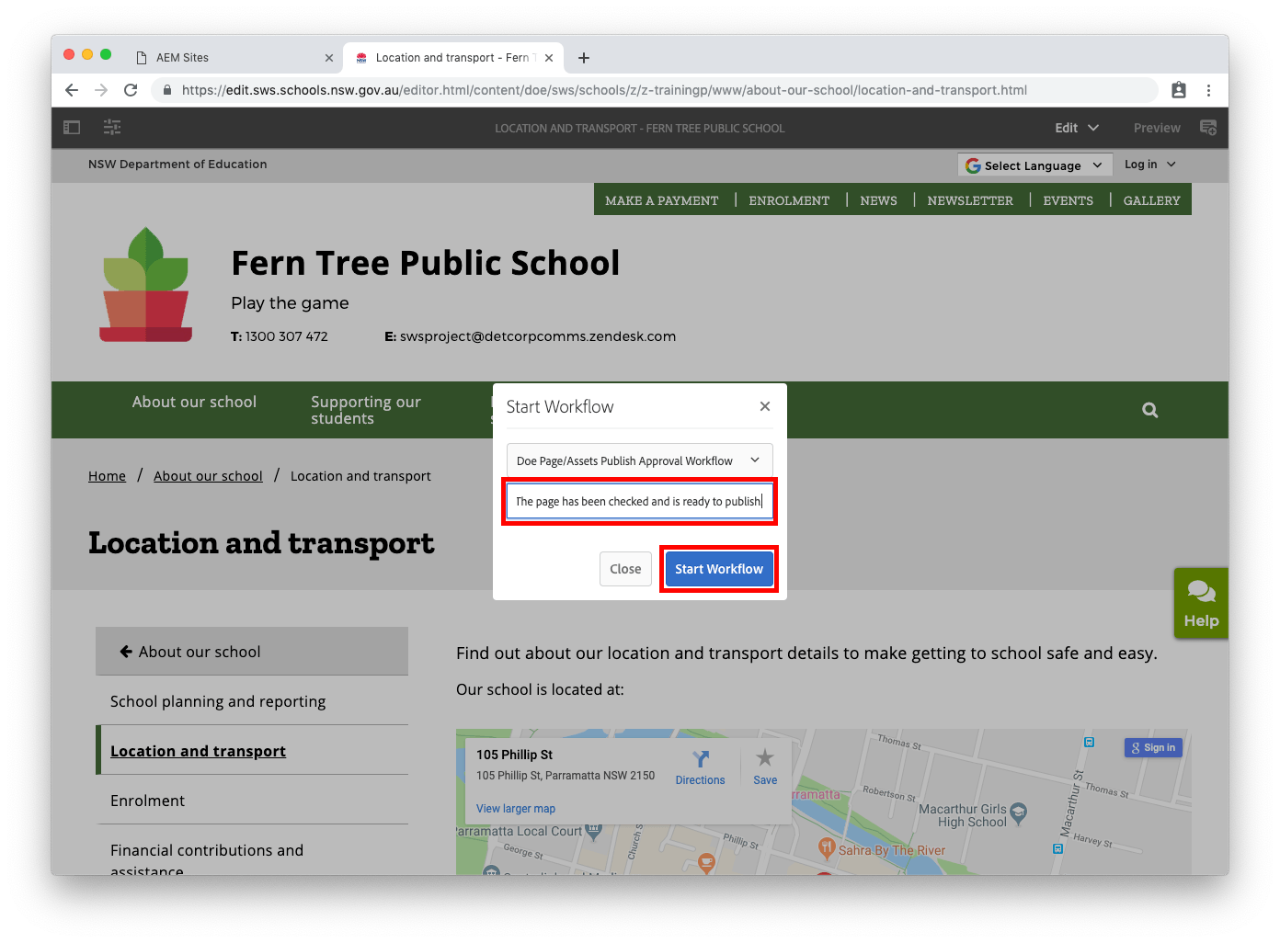The width and height of the screenshot is (1280, 943).
Task: Click the profile extension icon in toolbar
Action: coord(1178,90)
